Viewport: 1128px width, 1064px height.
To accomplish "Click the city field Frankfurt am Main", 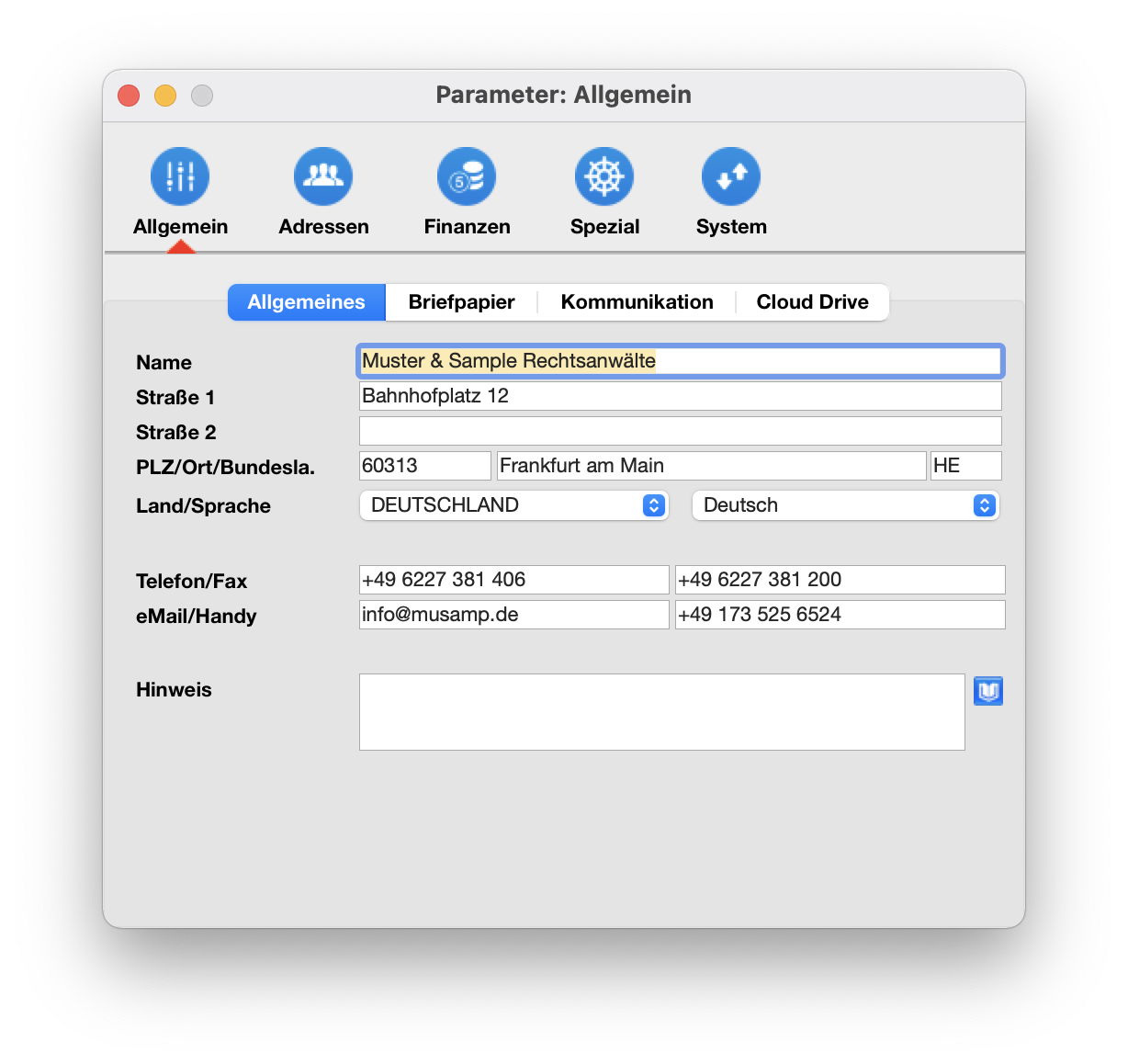I will pos(712,466).
